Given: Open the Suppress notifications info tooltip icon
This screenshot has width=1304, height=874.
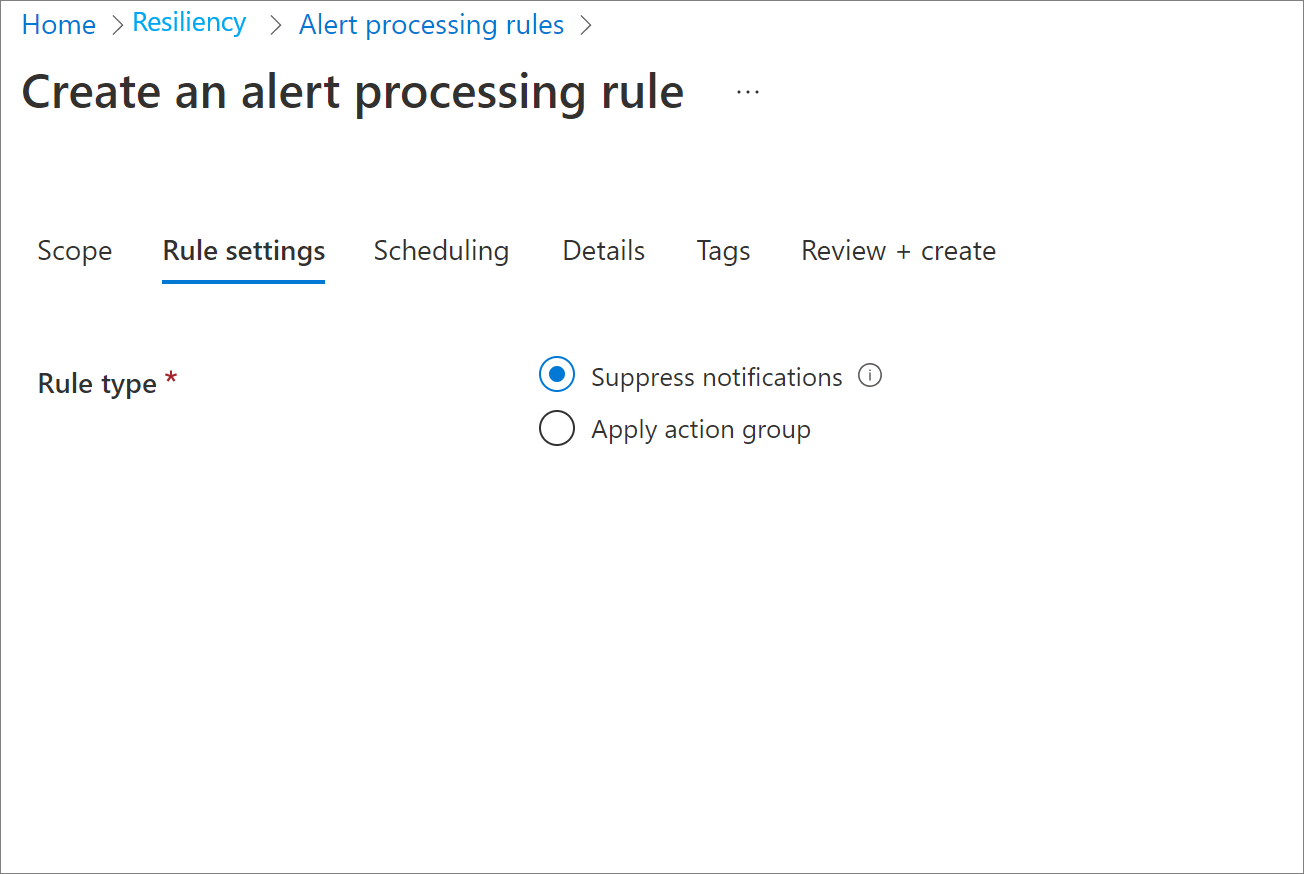Looking at the screenshot, I should (x=870, y=375).
